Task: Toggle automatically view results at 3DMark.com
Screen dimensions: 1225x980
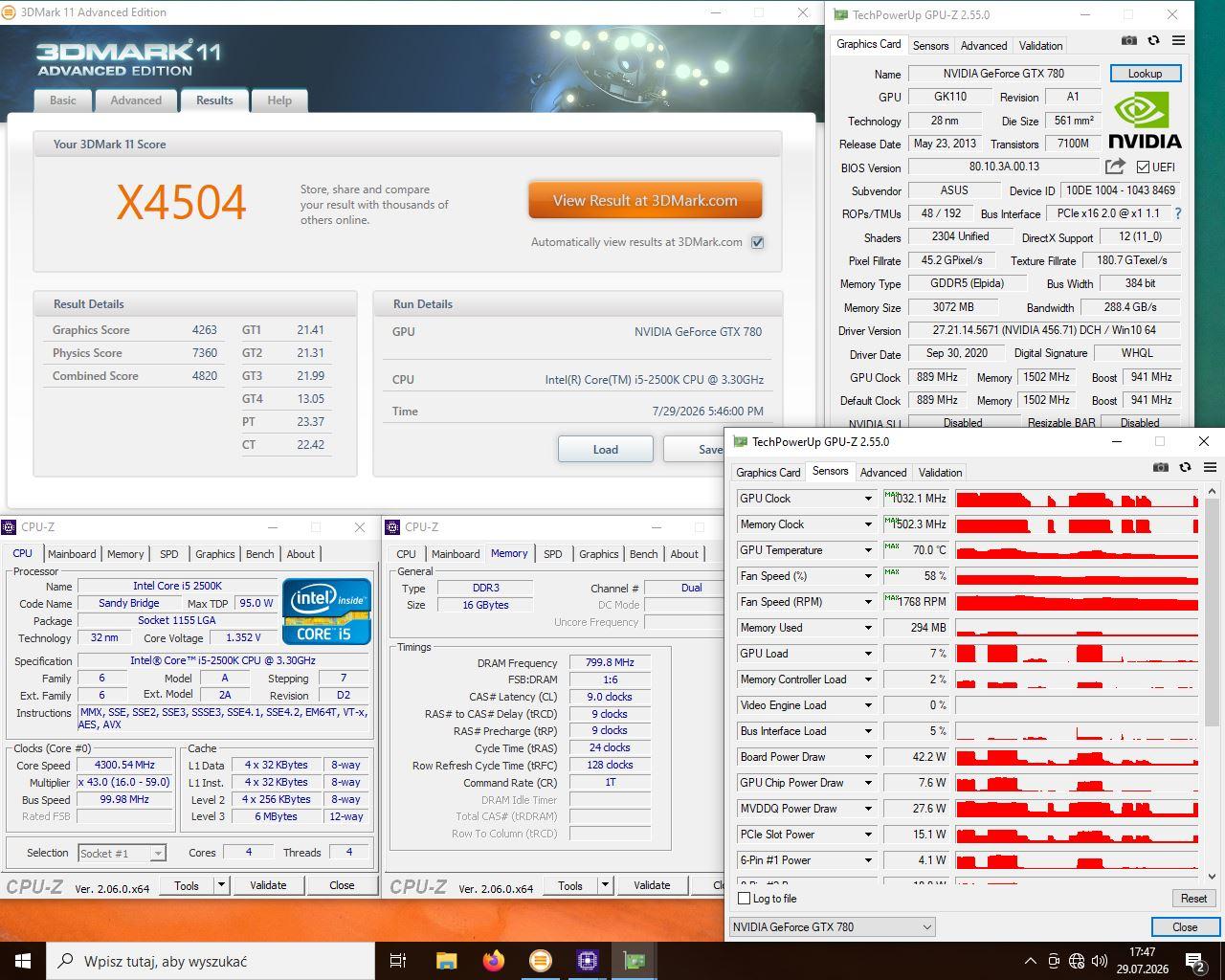Action: pyautogui.click(x=757, y=242)
